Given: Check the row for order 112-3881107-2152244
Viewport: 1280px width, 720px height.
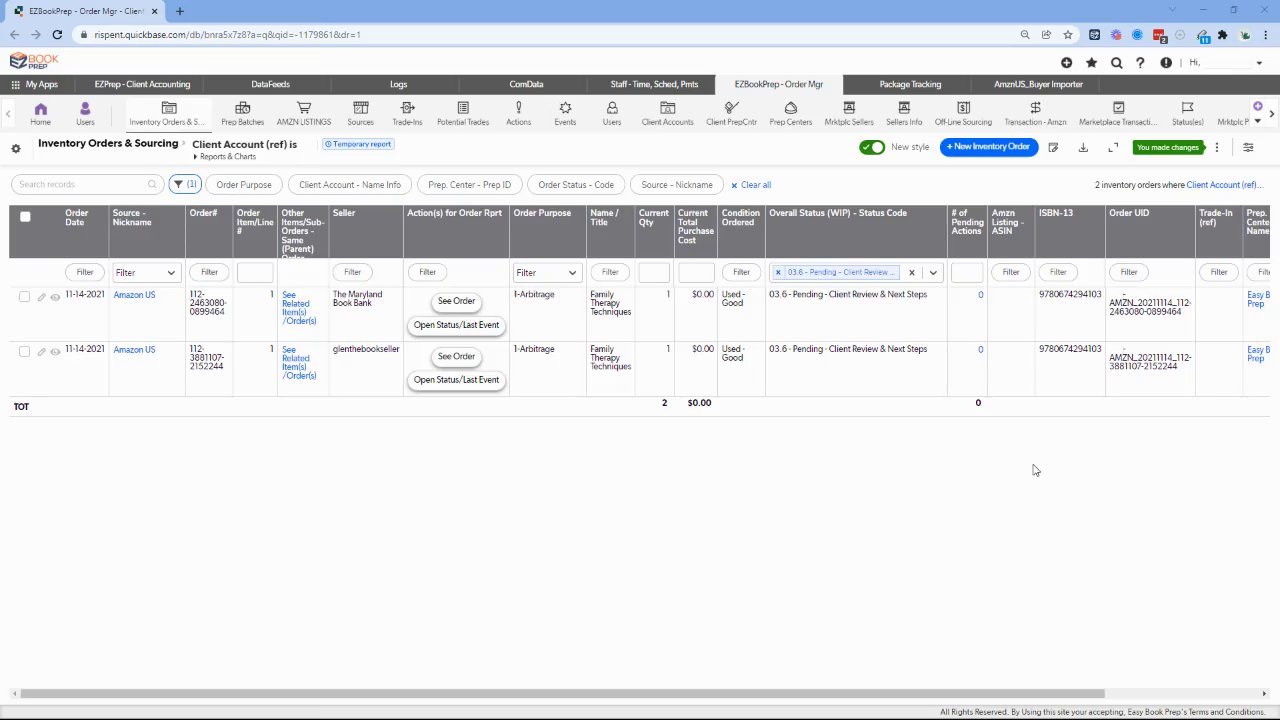Looking at the screenshot, I should tap(25, 351).
